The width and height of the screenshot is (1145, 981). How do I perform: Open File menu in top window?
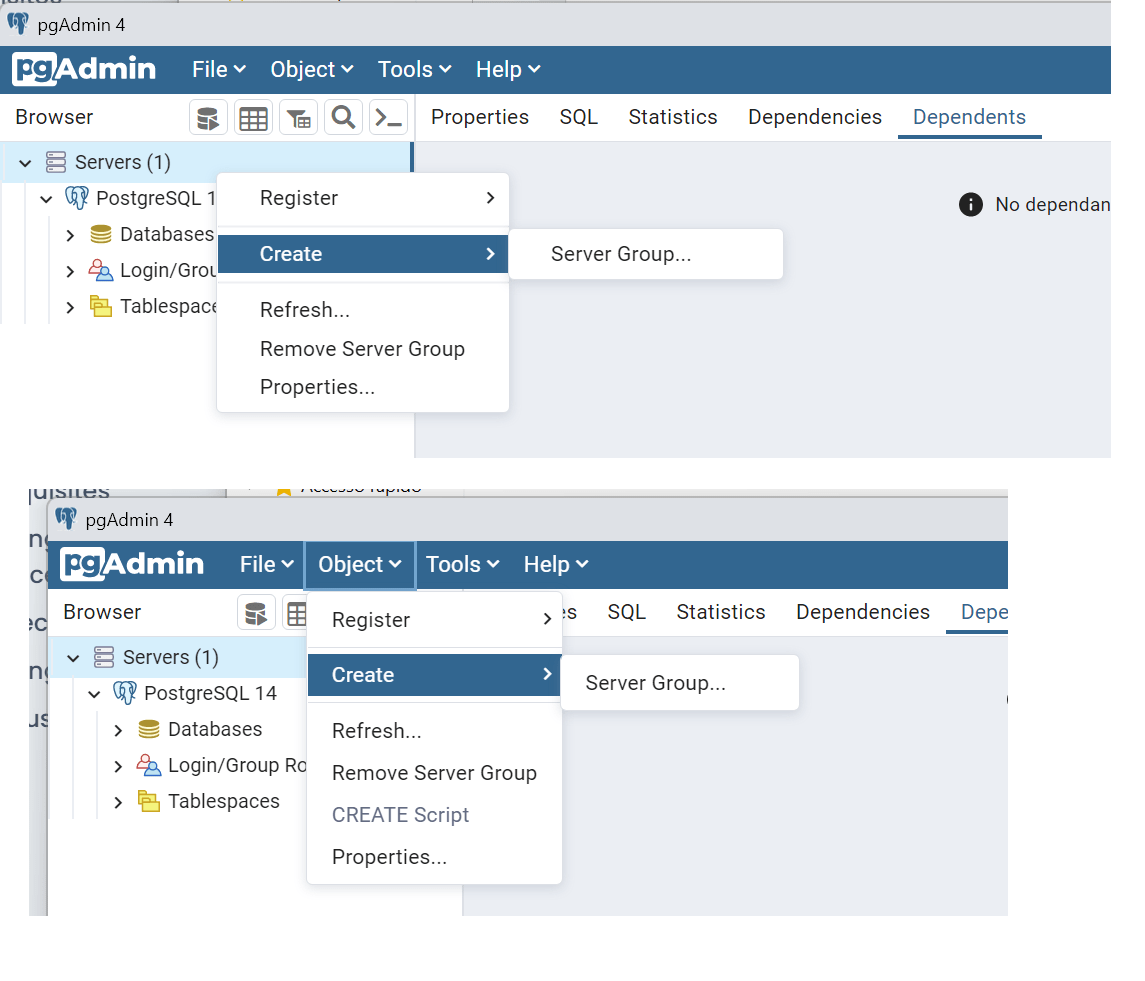pos(218,69)
